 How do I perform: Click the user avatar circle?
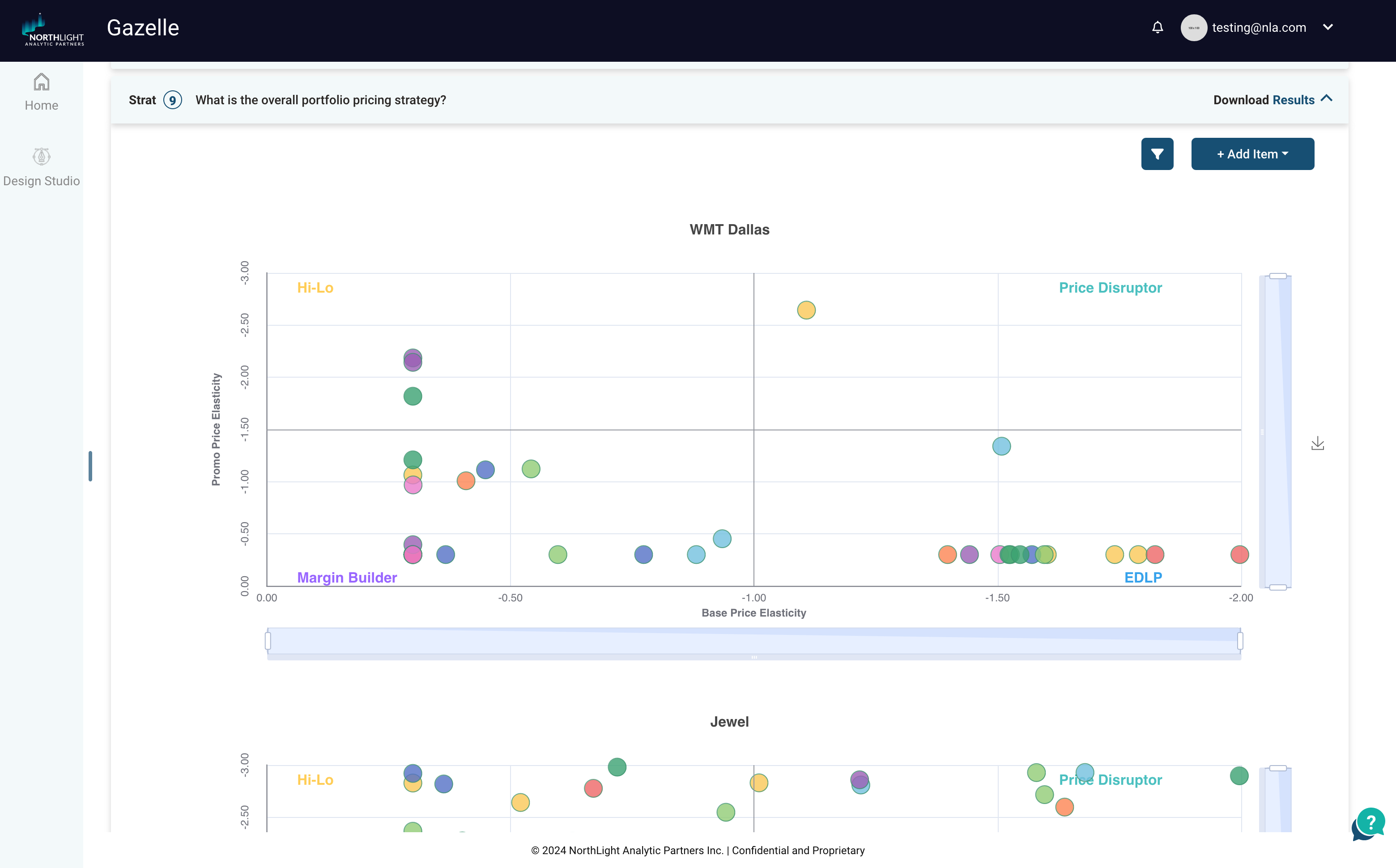1193,28
